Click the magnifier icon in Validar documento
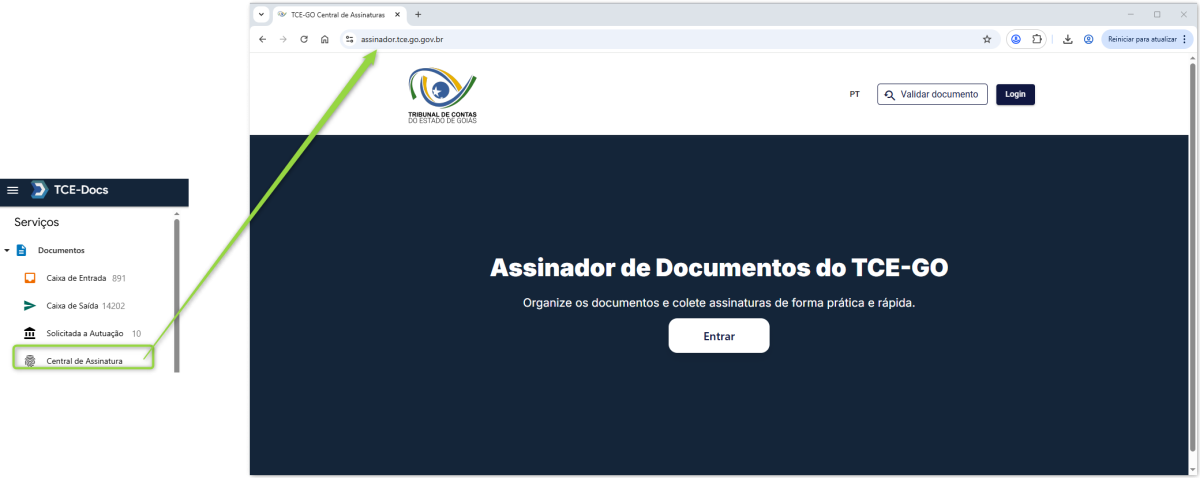Screen dimensions: 1200x478 (x=890, y=95)
